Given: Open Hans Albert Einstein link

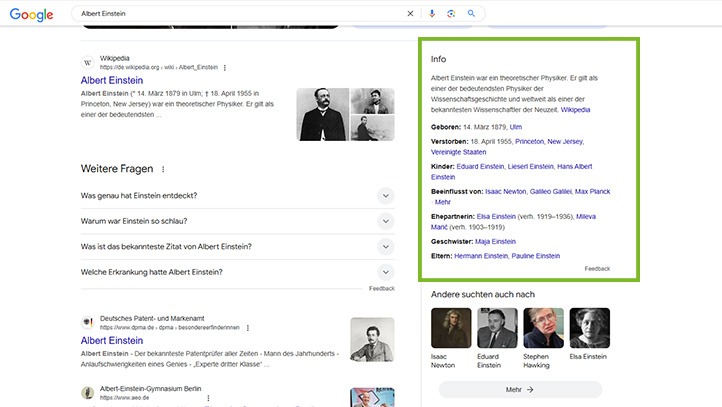Looking at the screenshot, I should (575, 166).
